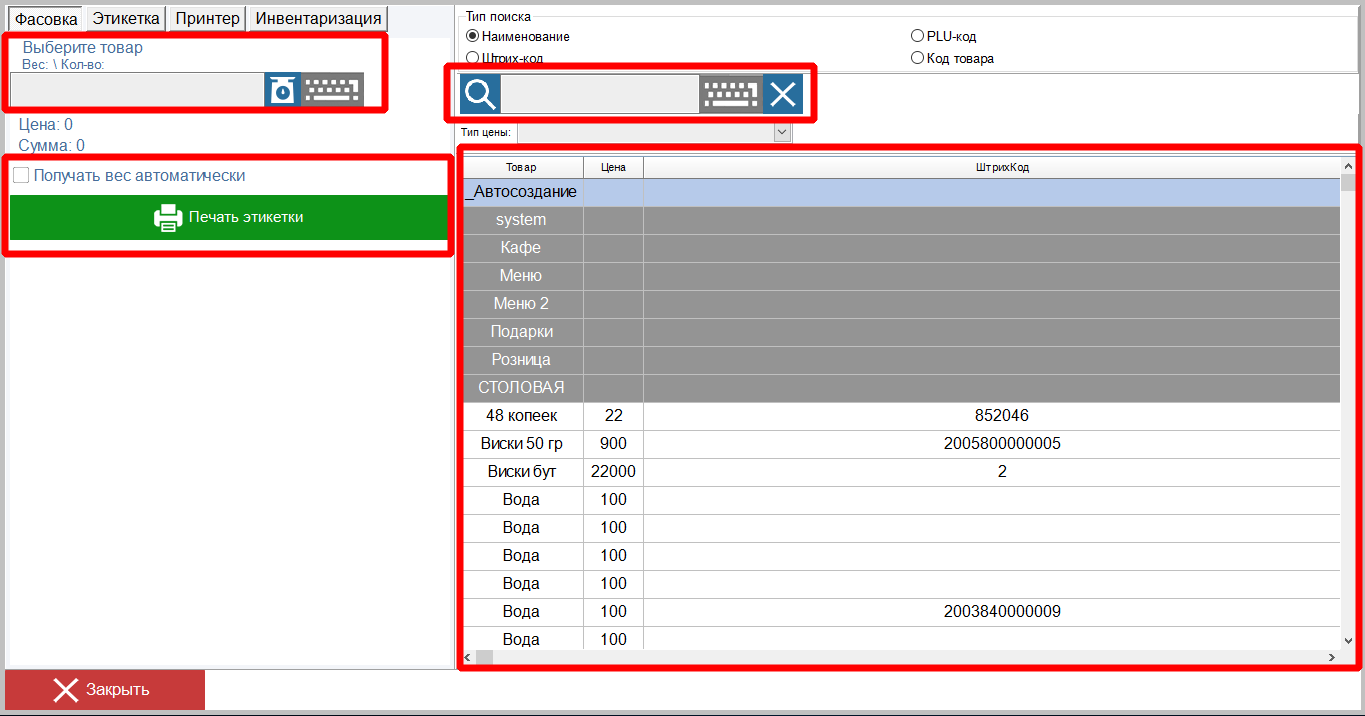Choose "Наименование" search type
This screenshot has height=716, width=1365.
(x=473, y=36)
